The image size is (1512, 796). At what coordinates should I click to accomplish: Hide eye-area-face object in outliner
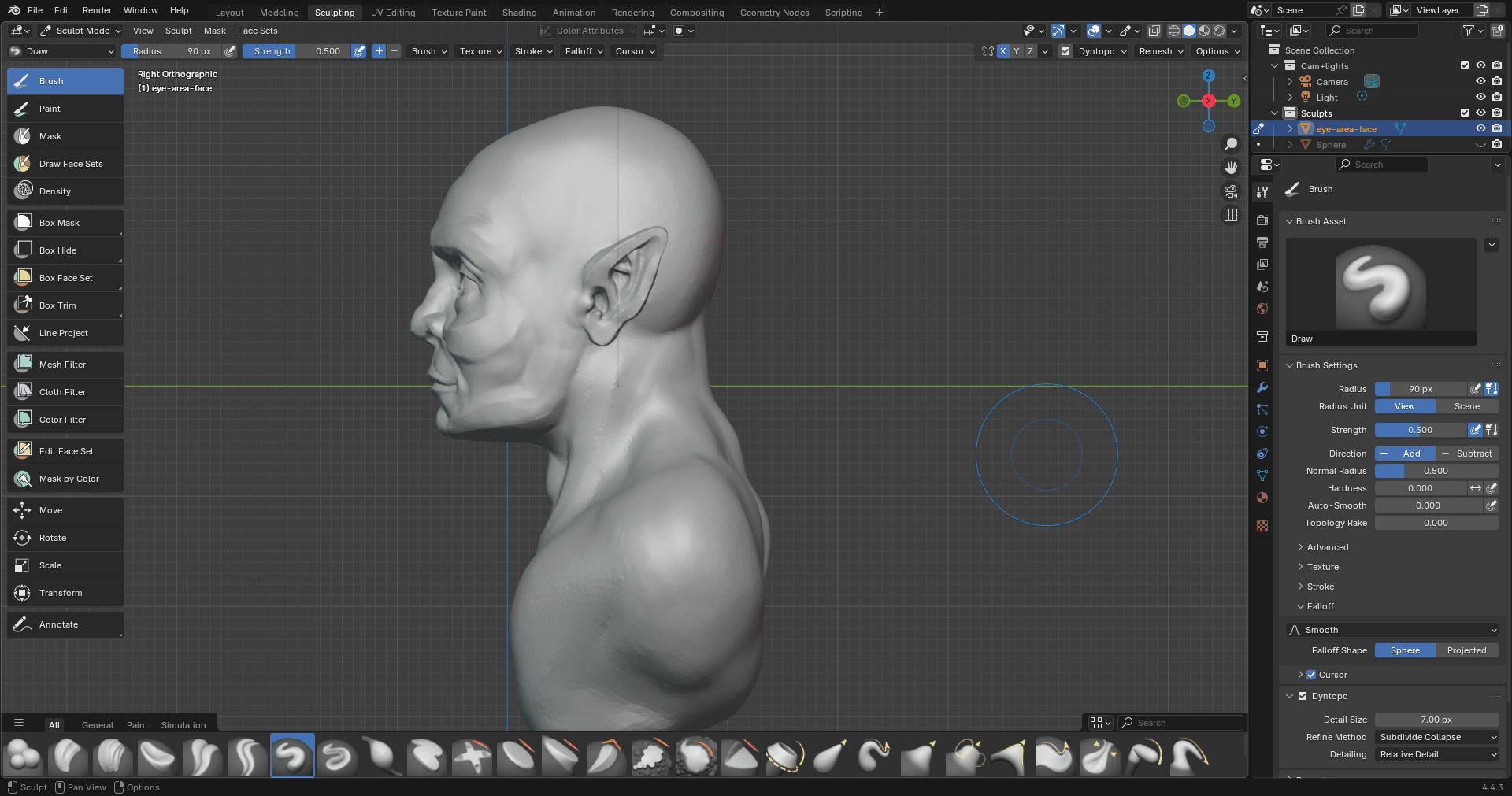1480,129
